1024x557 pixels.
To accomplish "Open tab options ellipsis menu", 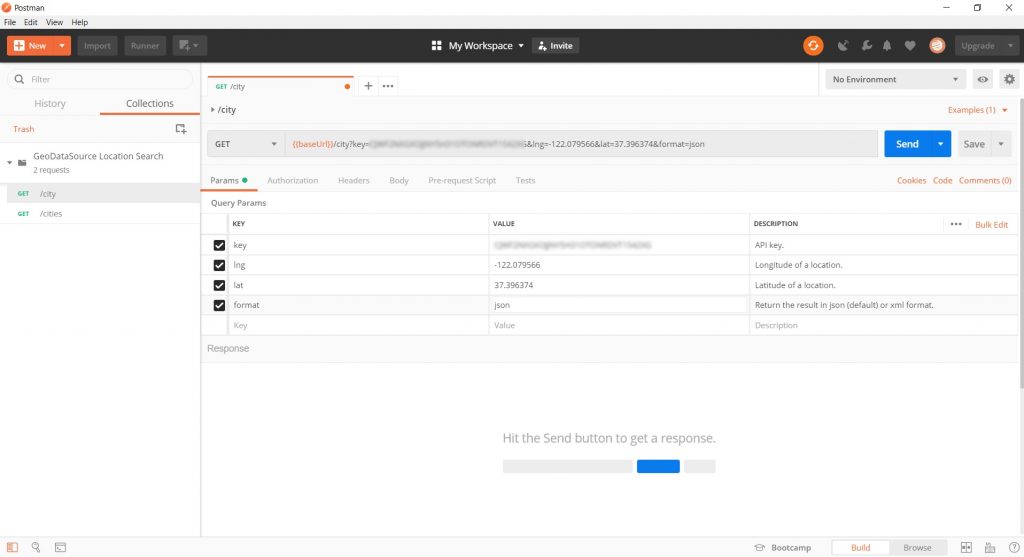I will 388,86.
